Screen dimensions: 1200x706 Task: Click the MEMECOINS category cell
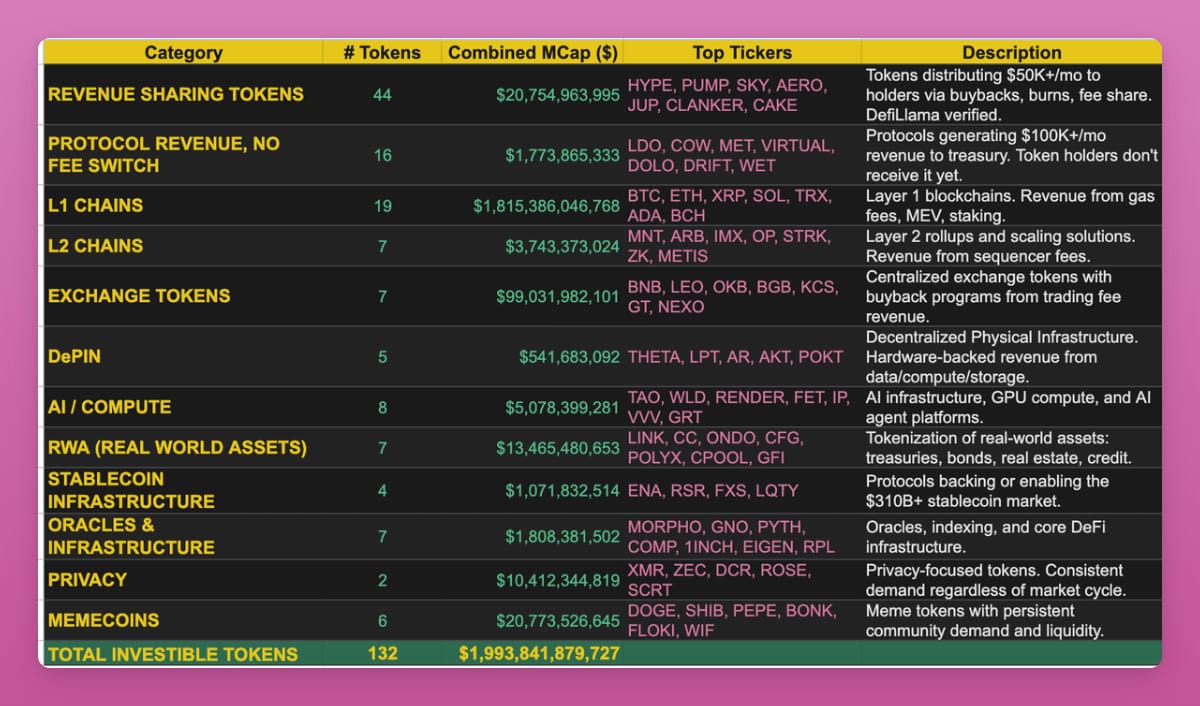(183, 620)
